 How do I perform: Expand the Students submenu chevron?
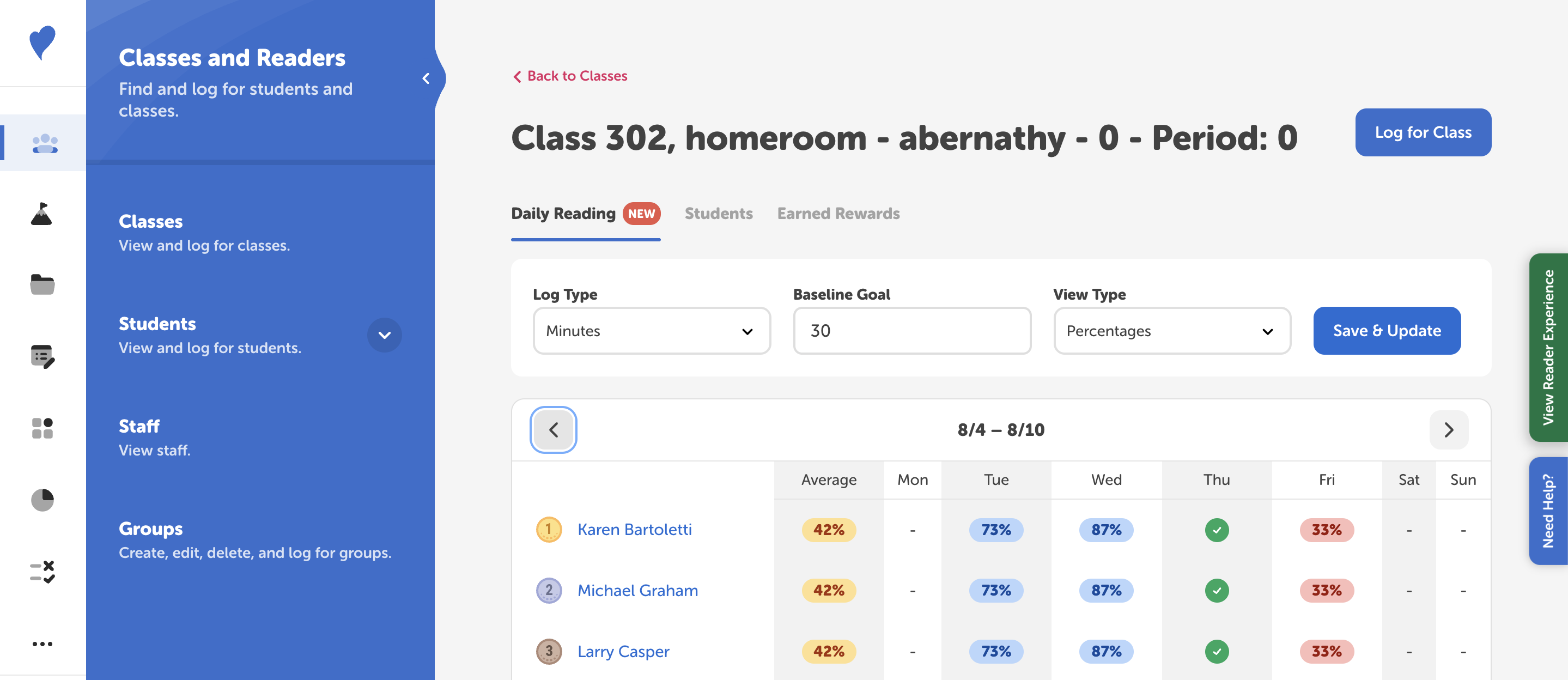coord(384,335)
